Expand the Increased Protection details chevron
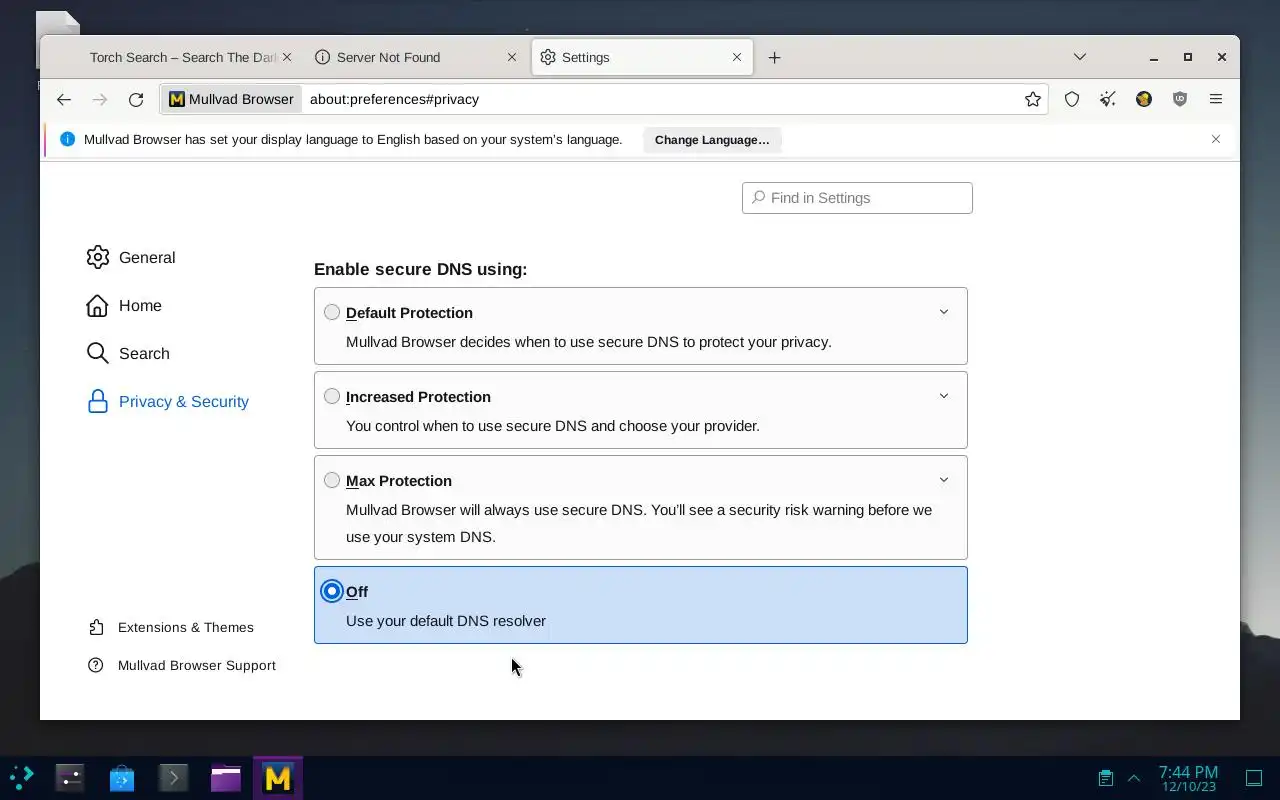Screen dimensions: 1280x800 [943, 396]
